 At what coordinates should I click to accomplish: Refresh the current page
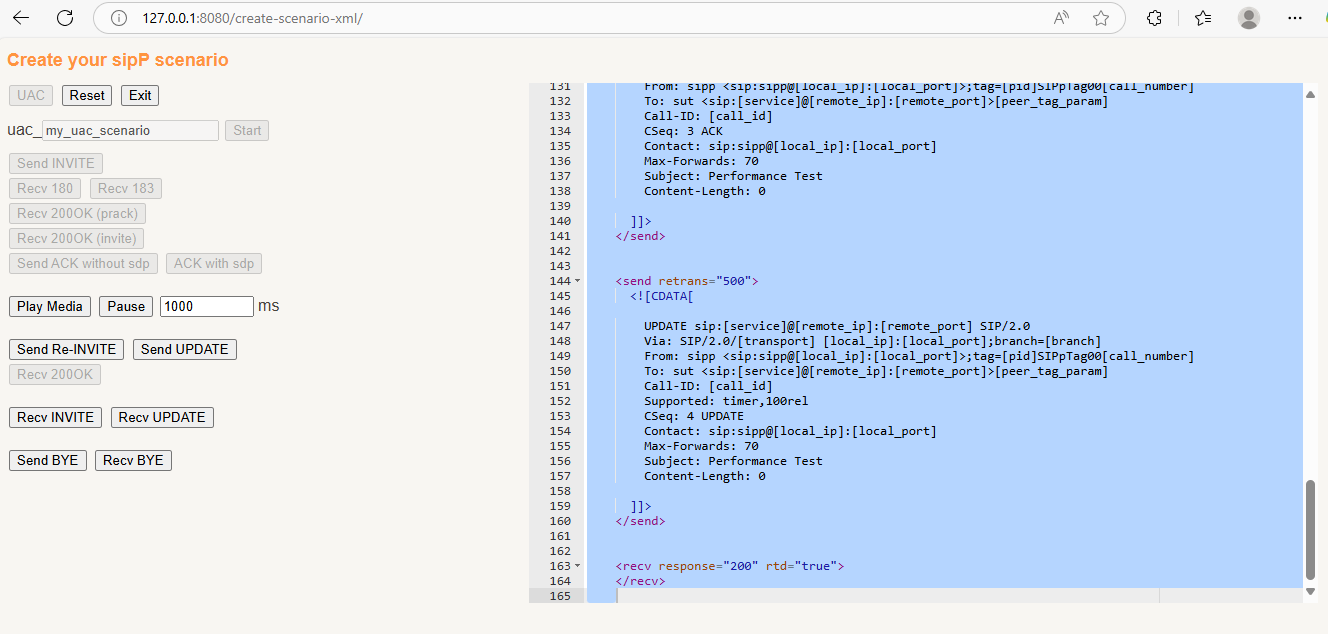[x=66, y=17]
